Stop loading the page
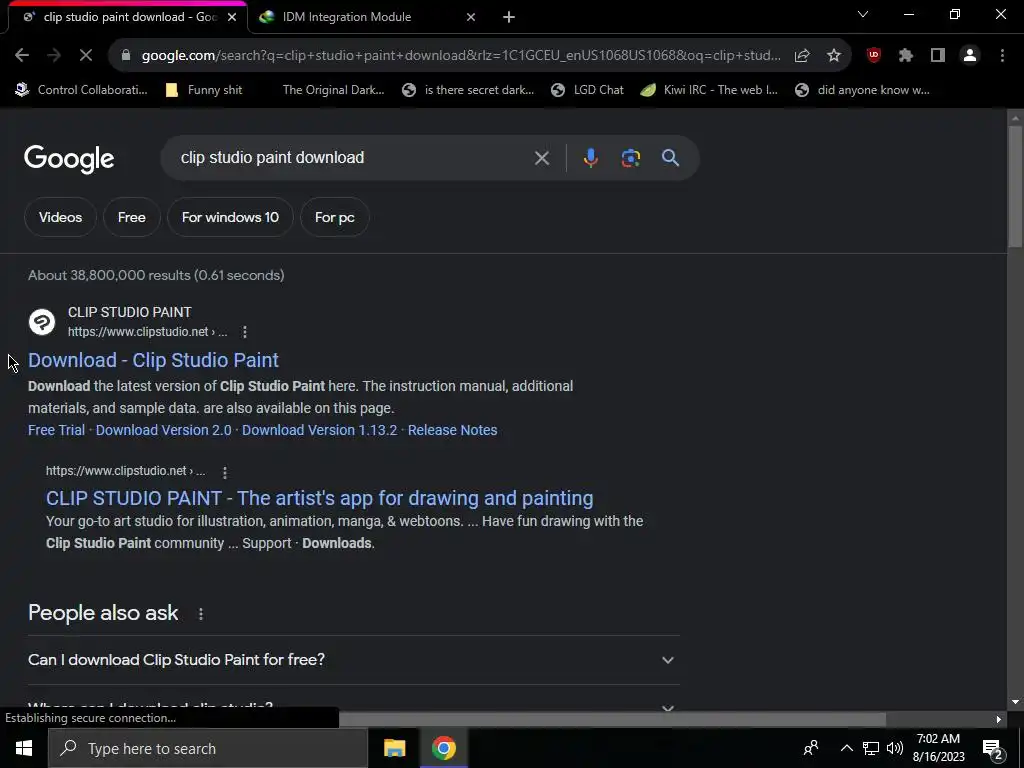 [86, 56]
